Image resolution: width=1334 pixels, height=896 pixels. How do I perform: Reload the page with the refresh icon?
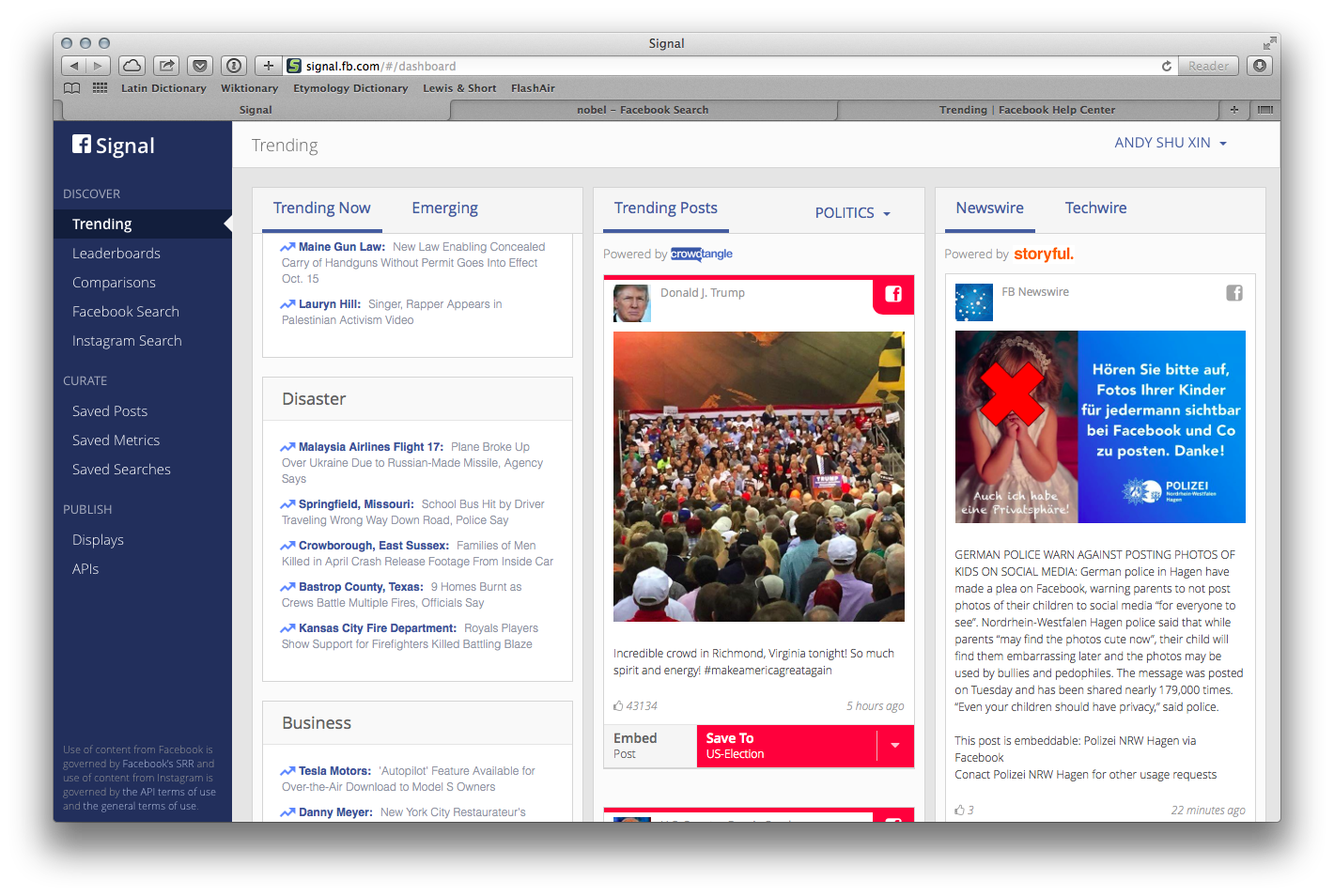click(x=1167, y=66)
